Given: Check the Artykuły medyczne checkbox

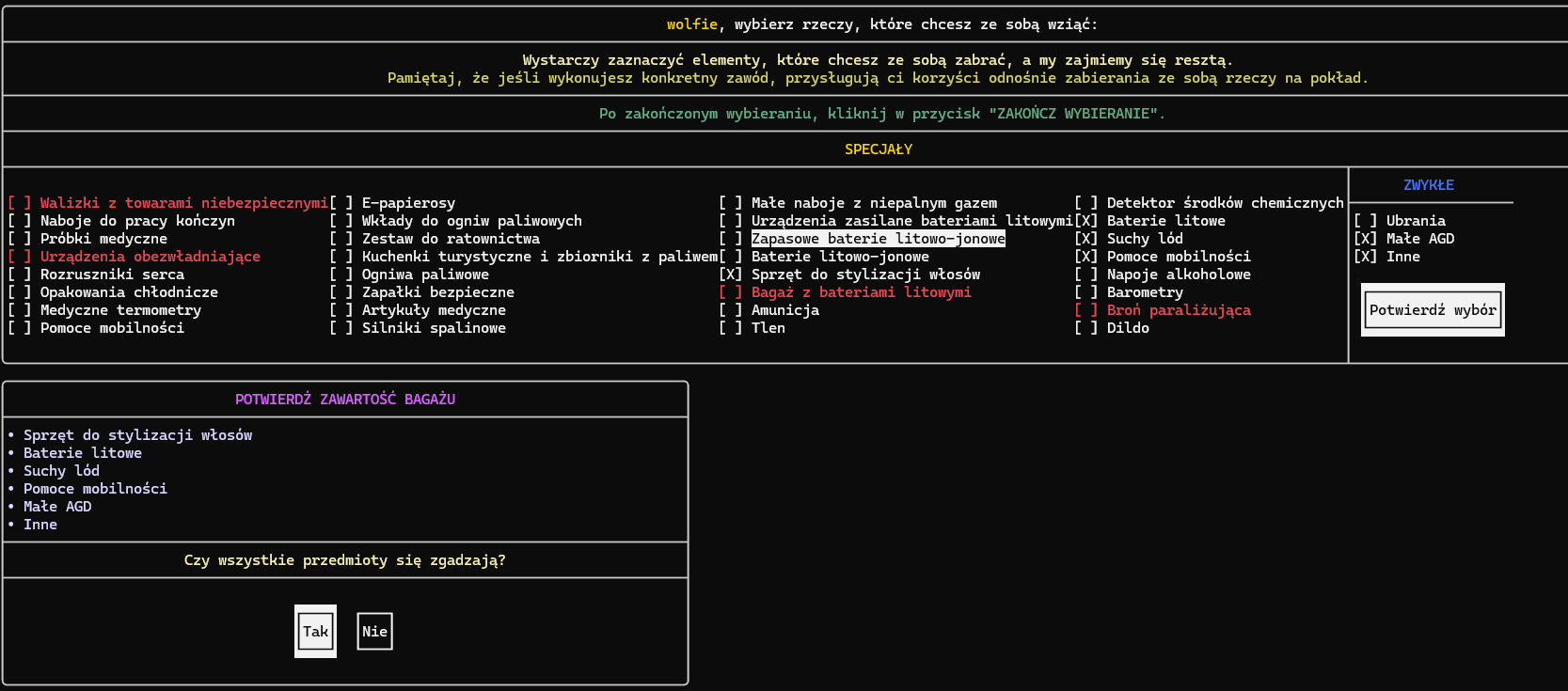Looking at the screenshot, I should point(341,310).
